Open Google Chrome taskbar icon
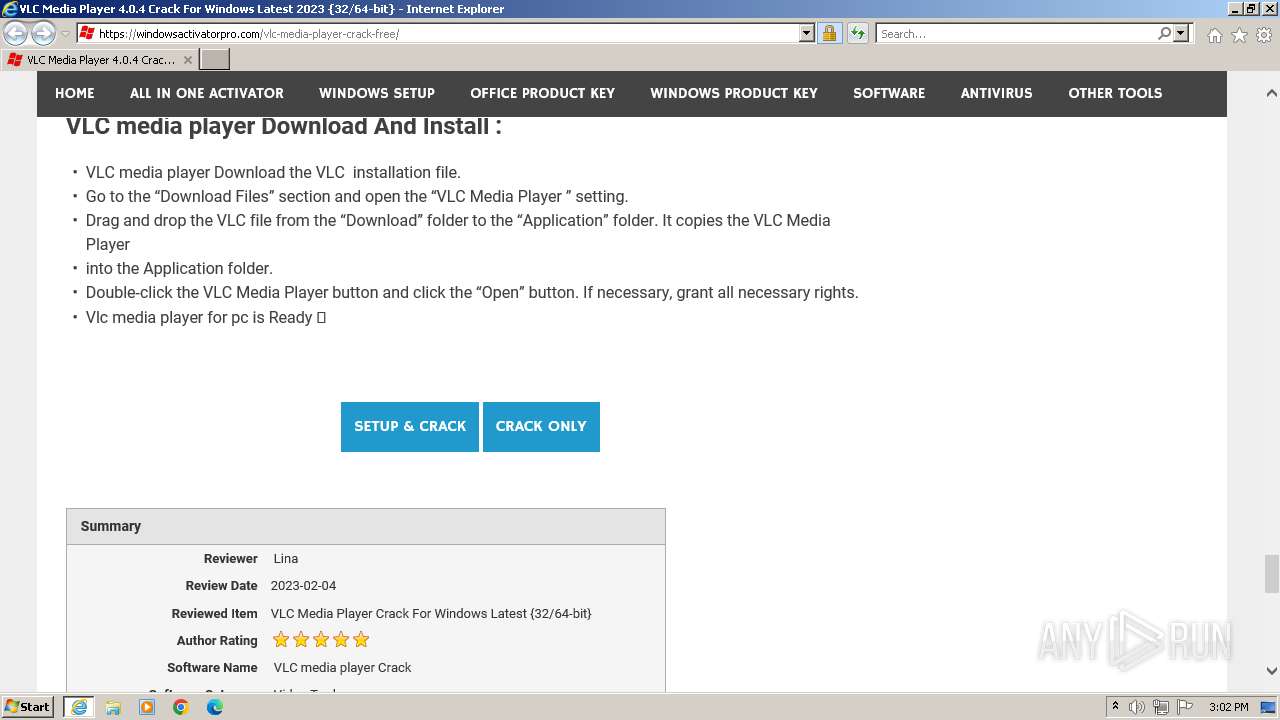This screenshot has height=720, width=1280. coord(181,707)
